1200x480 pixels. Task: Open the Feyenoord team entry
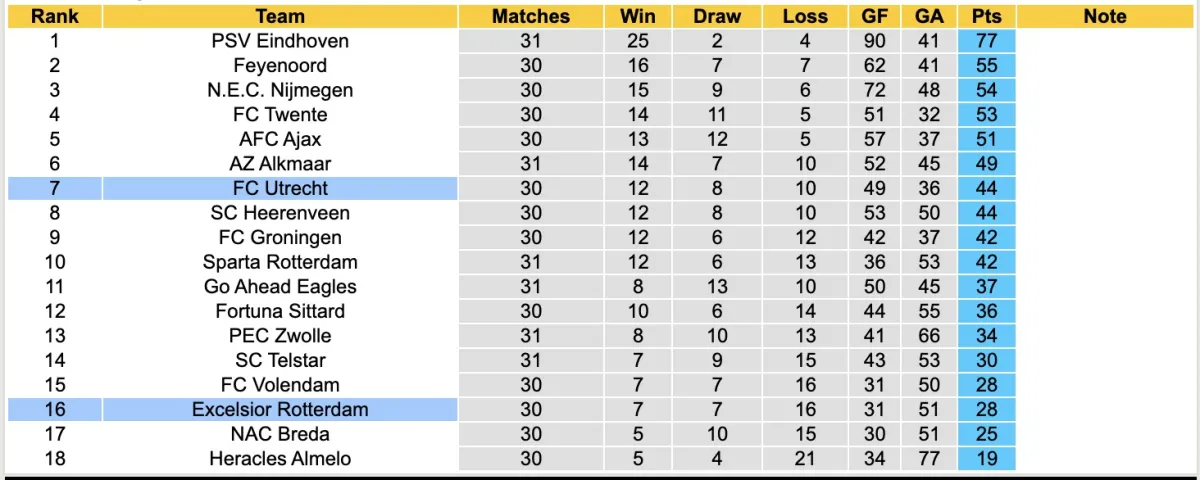coord(280,65)
